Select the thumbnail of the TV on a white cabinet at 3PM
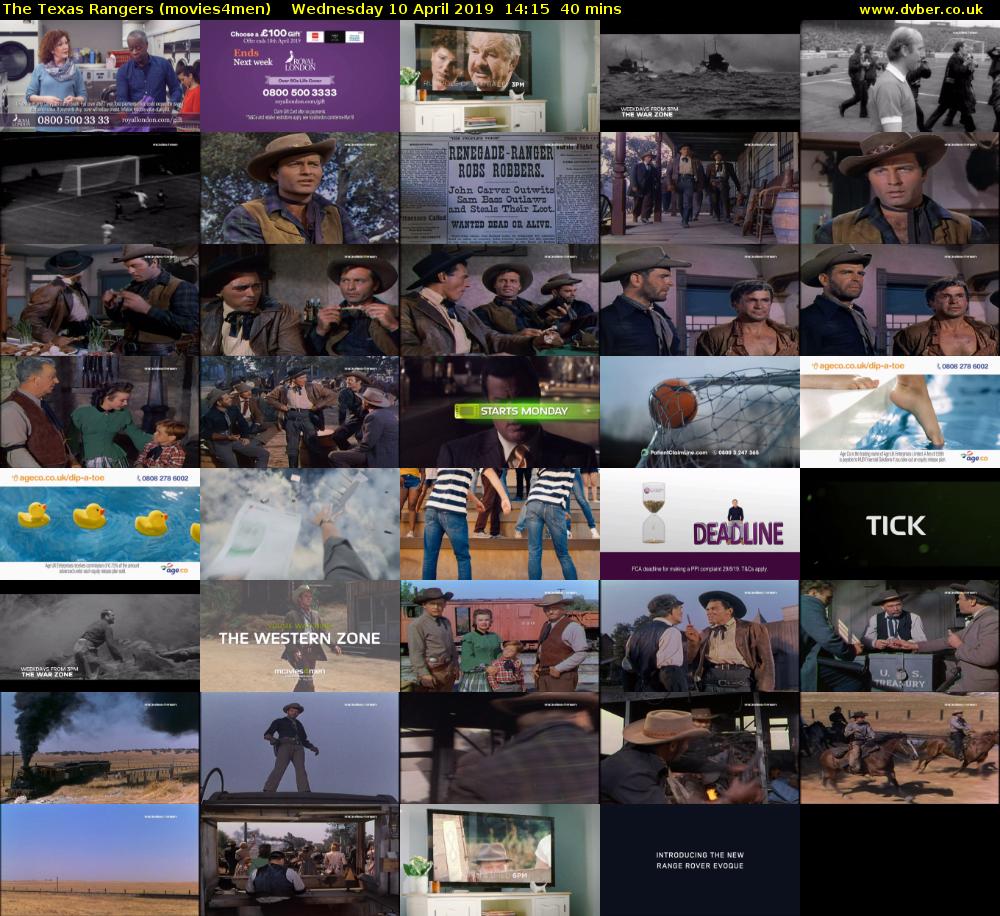1000x916 pixels. pos(499,76)
